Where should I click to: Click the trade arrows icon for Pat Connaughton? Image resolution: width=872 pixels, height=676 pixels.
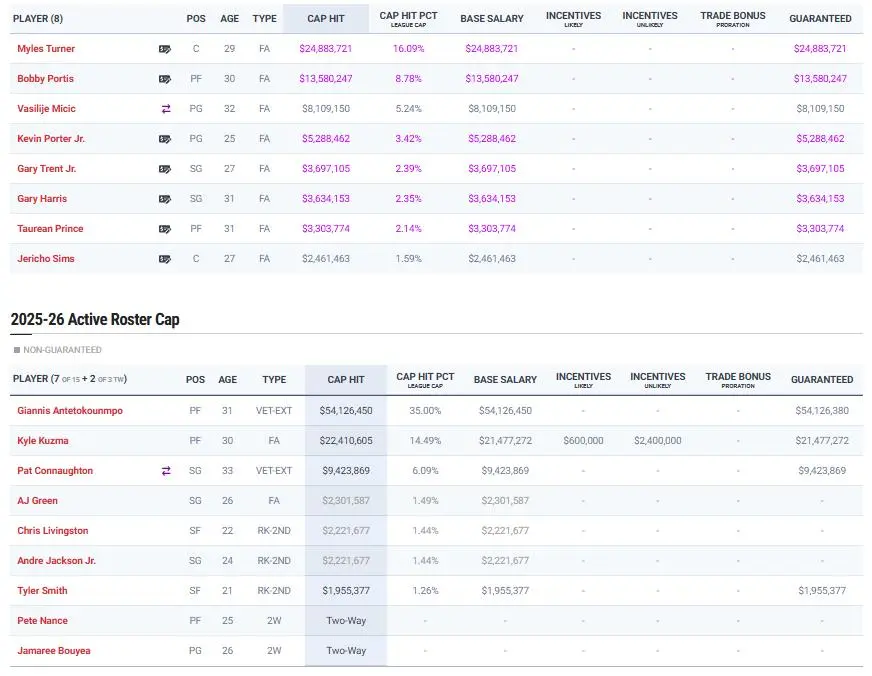pyautogui.click(x=166, y=471)
